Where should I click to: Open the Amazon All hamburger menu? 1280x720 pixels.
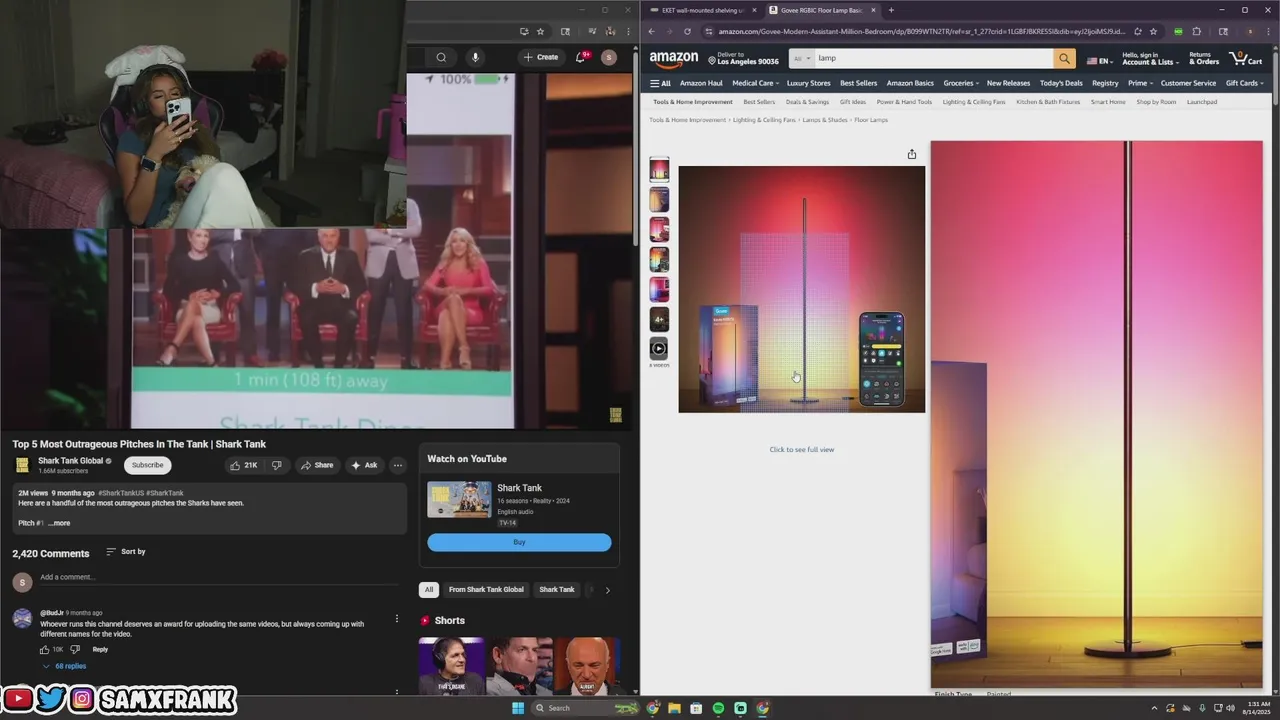click(660, 83)
